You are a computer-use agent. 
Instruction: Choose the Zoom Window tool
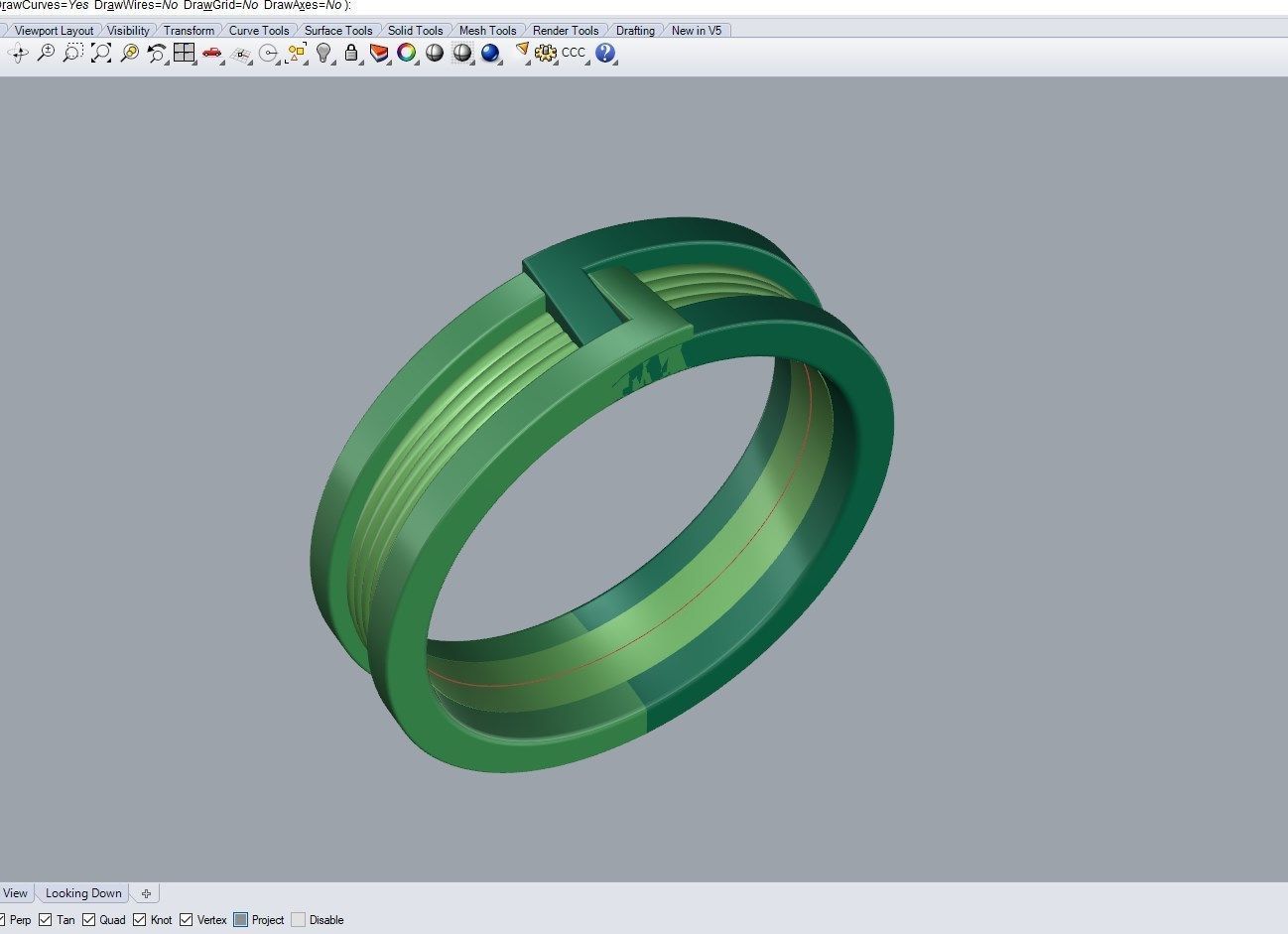pyautogui.click(x=73, y=54)
